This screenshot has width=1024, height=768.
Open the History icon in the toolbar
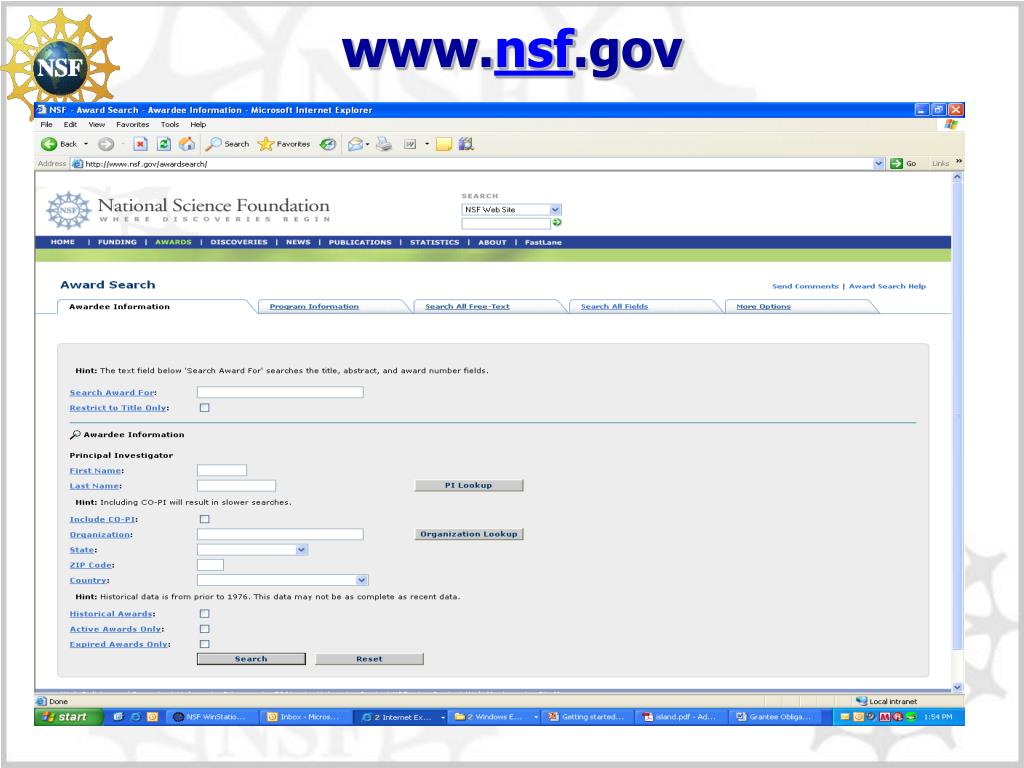[328, 144]
